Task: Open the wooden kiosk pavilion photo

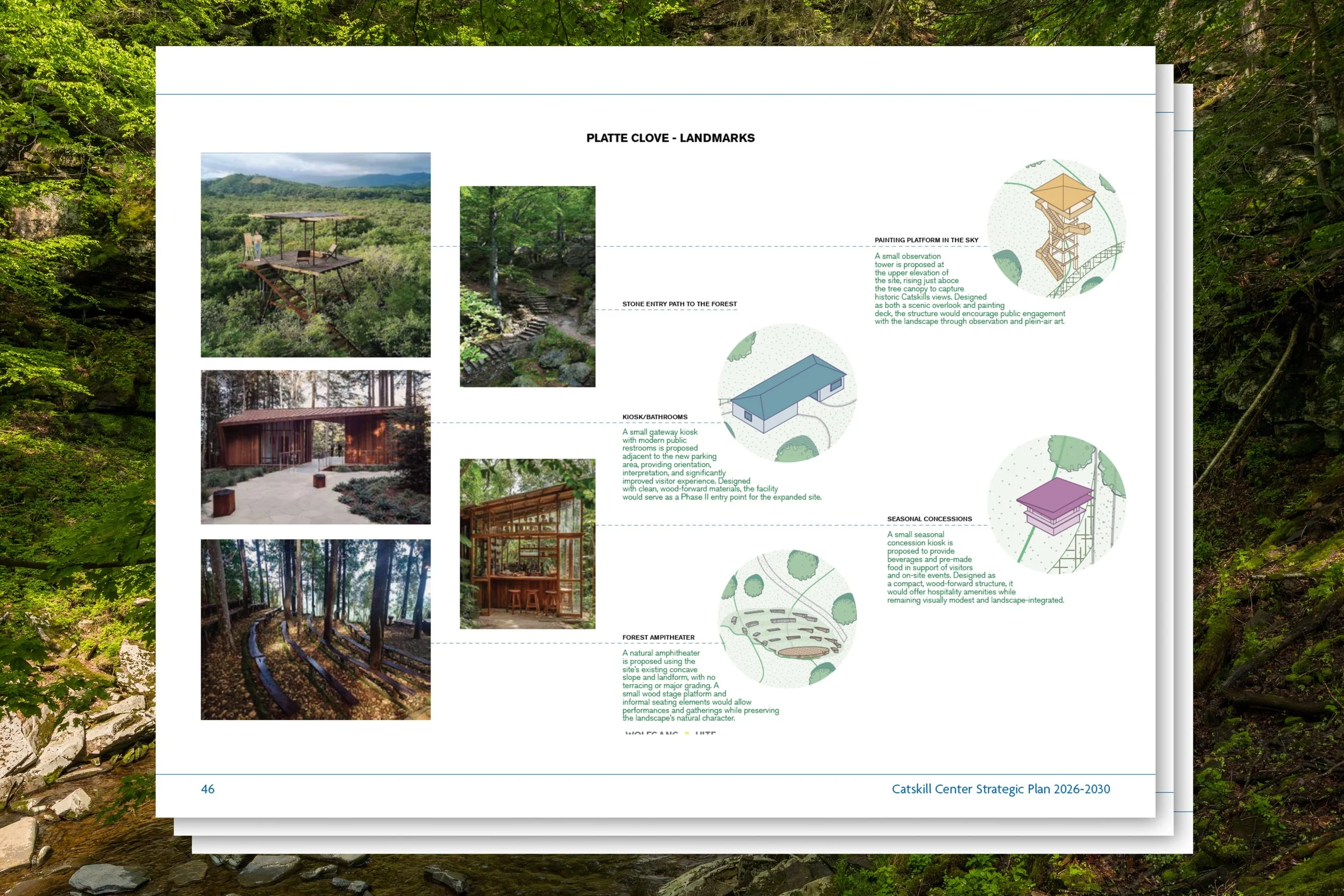Action: [x=316, y=447]
